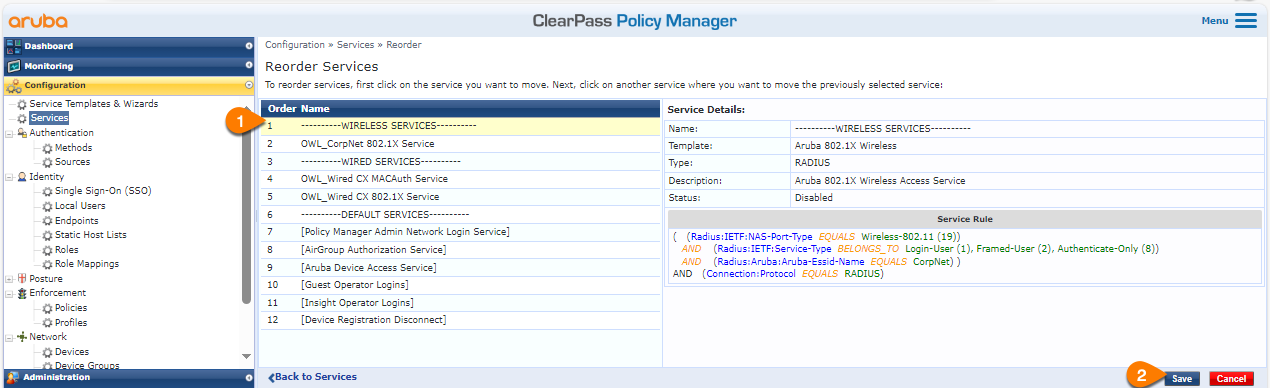The image size is (1270, 388).
Task: Select Guest Operator Logins row
Action: (x=461, y=285)
